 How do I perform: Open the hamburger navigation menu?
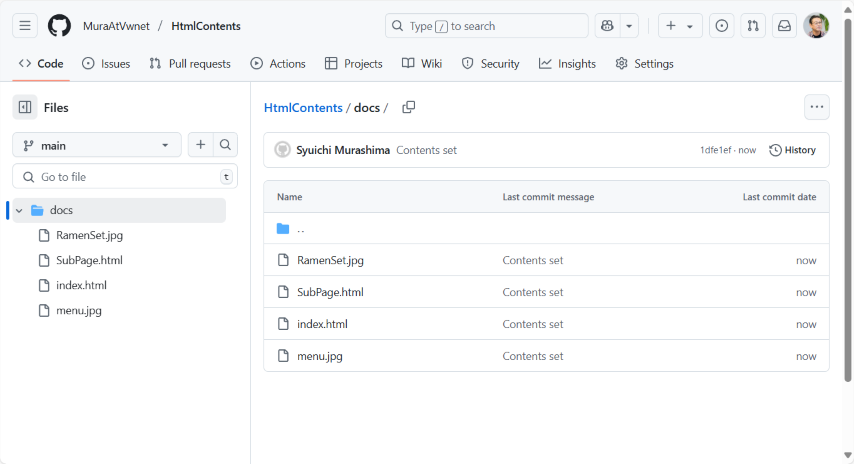[x=26, y=26]
